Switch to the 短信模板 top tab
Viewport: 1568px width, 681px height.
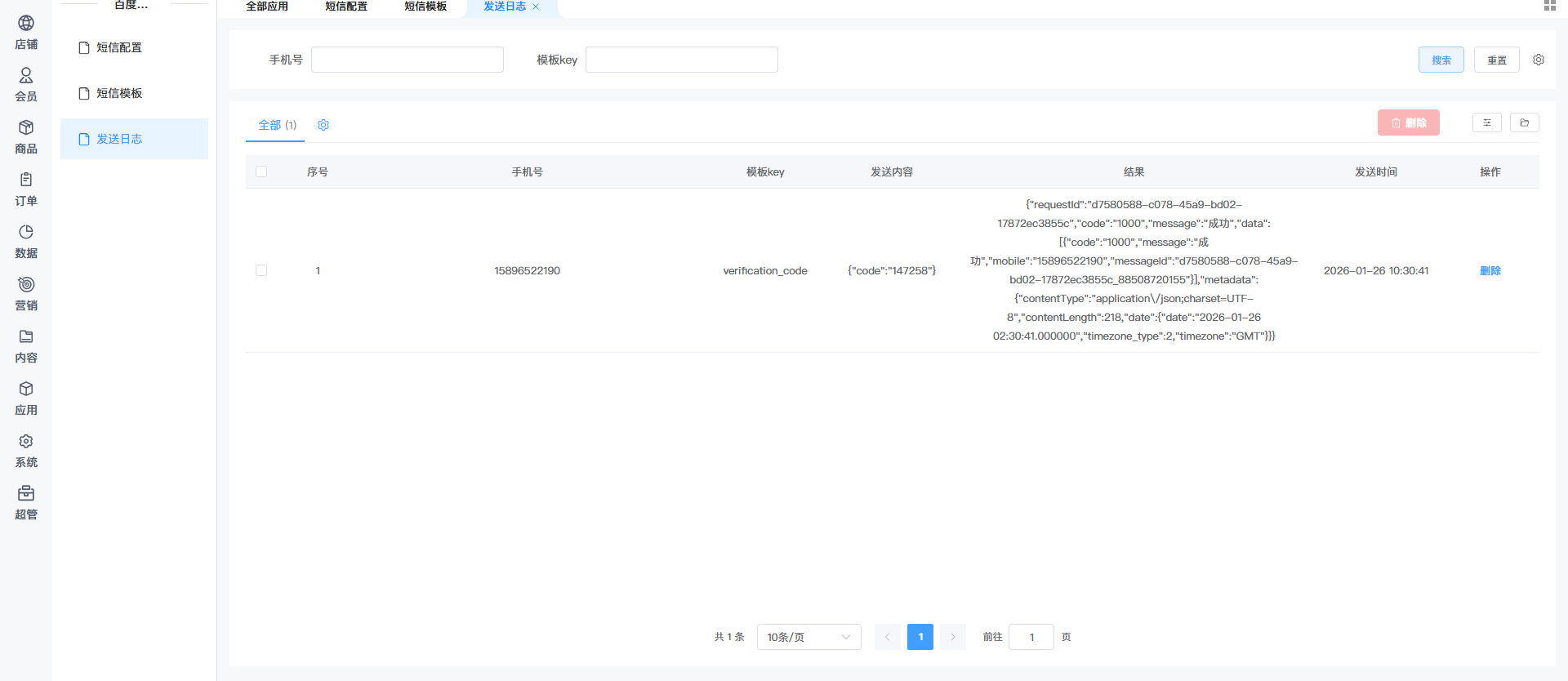[x=425, y=7]
